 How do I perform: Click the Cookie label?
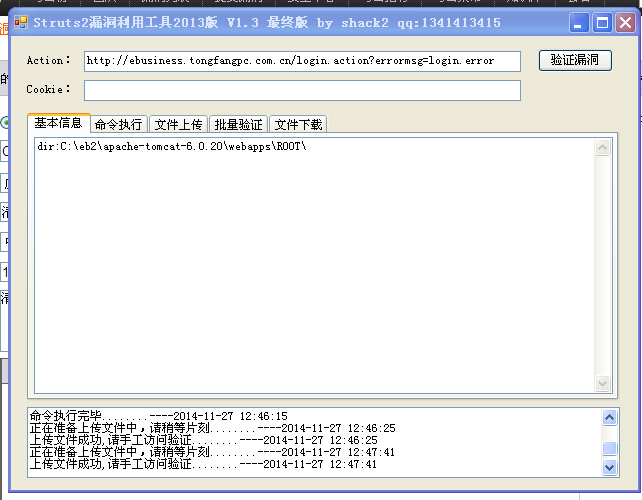click(48, 89)
